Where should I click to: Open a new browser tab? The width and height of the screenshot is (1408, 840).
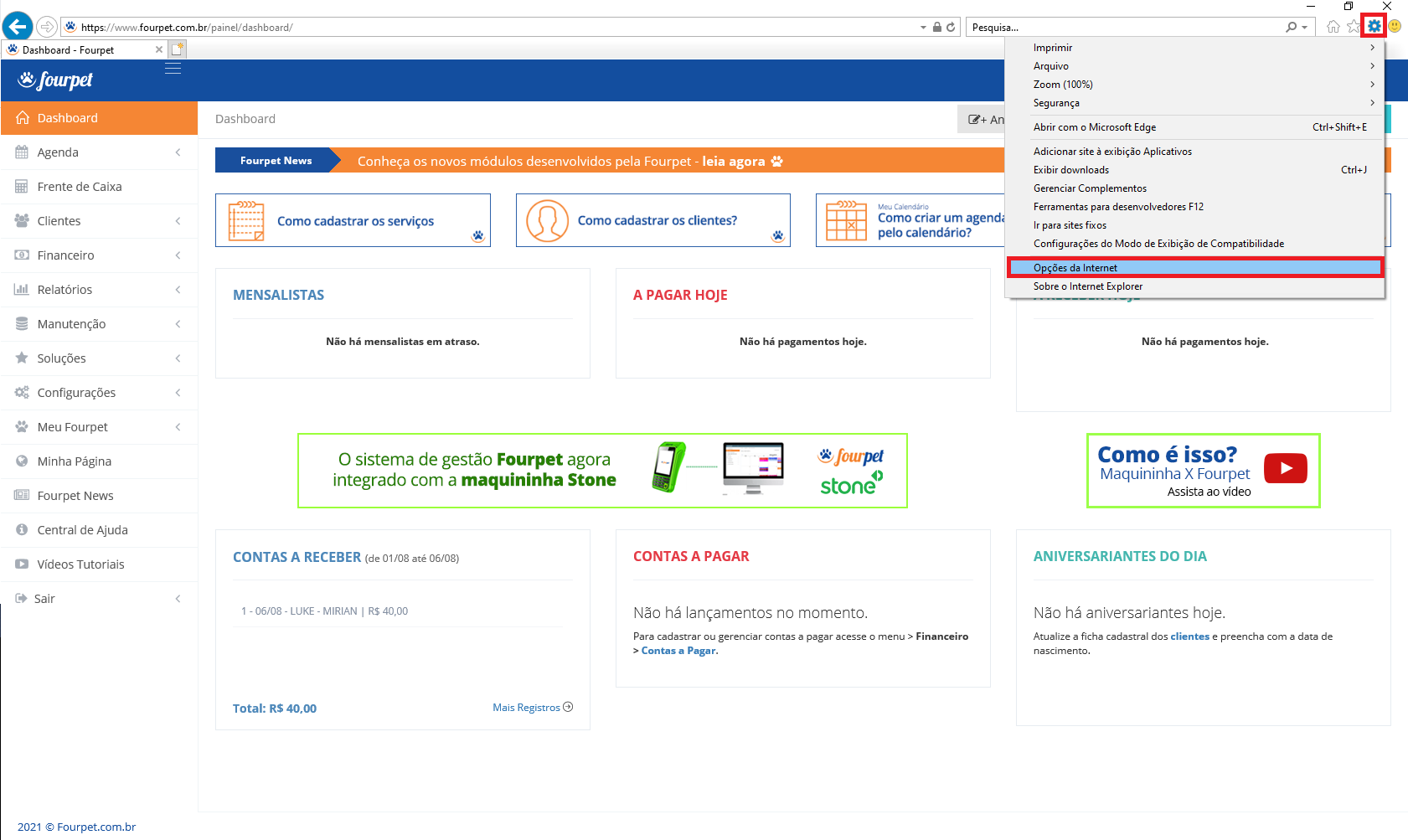click(x=177, y=49)
